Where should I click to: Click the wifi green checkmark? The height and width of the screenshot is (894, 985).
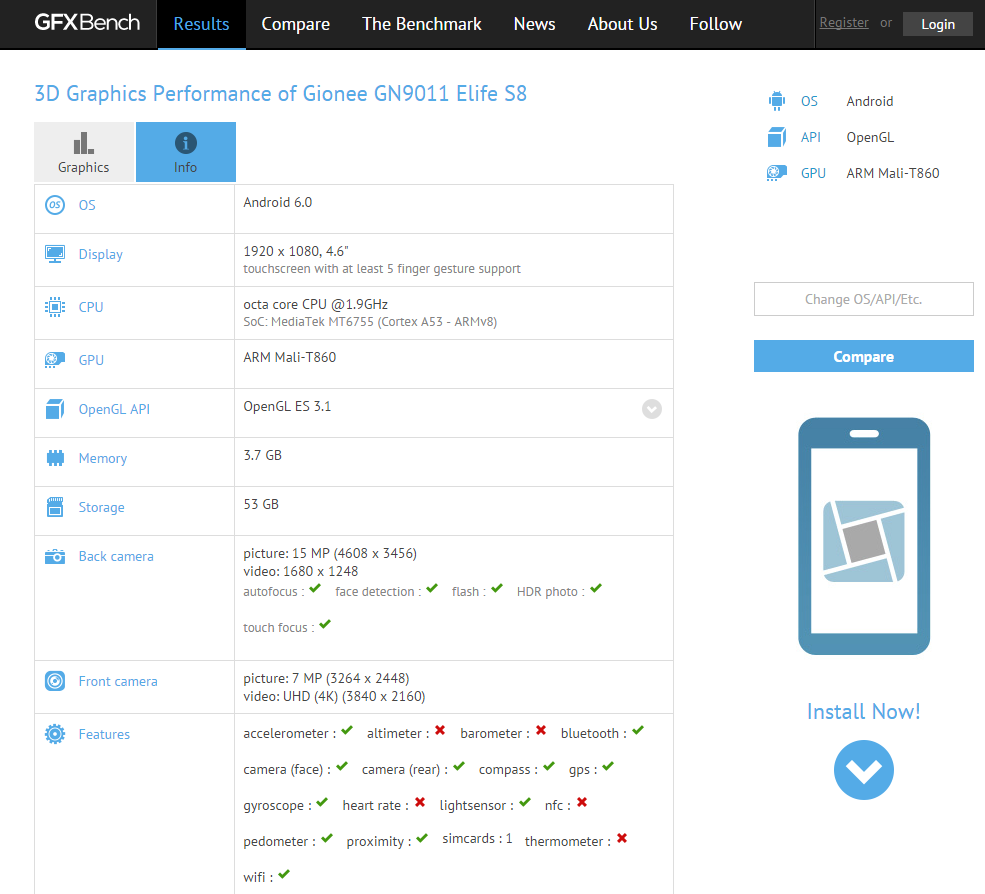point(284,874)
